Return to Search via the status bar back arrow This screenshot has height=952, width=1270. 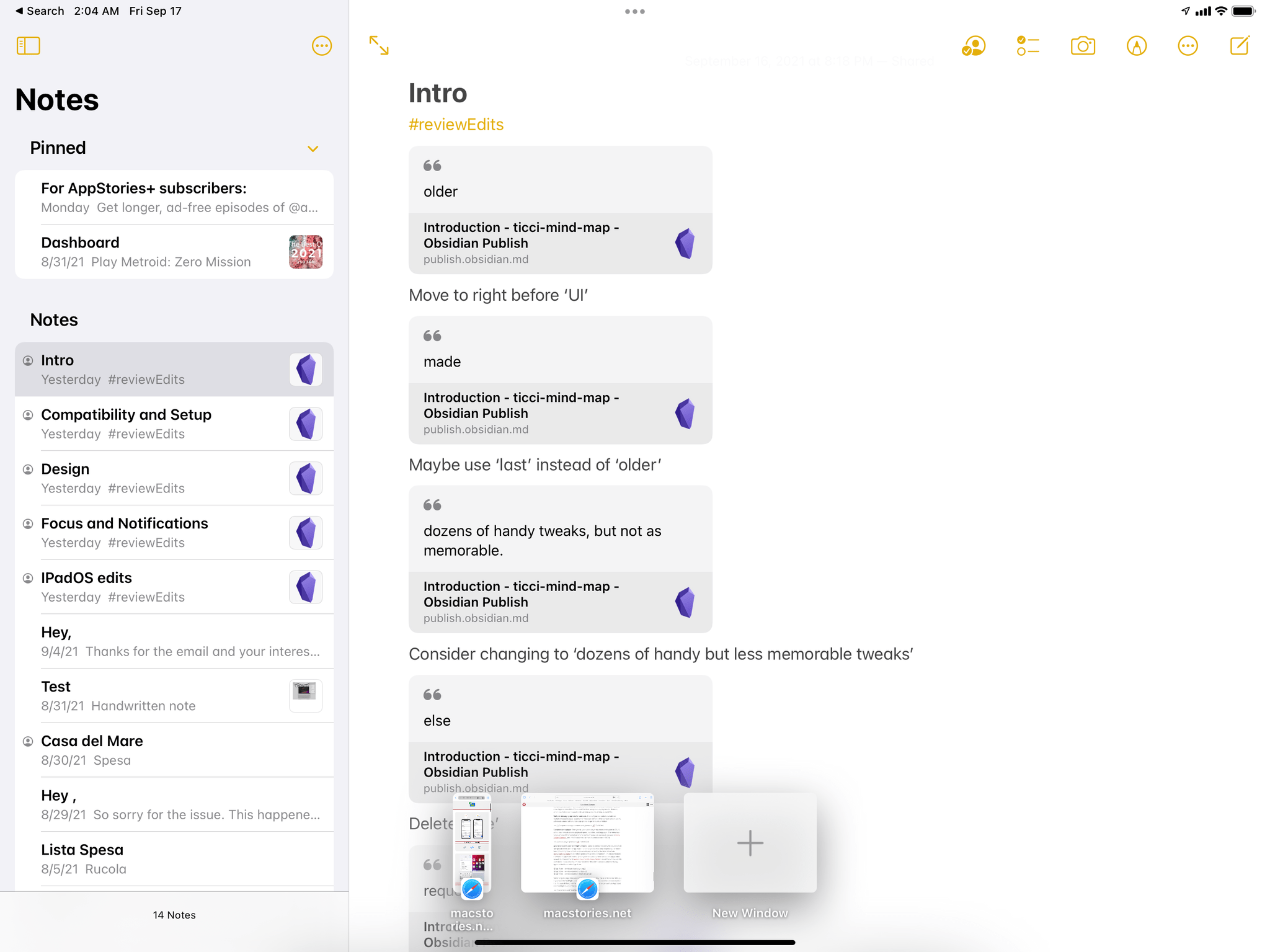tap(40, 11)
